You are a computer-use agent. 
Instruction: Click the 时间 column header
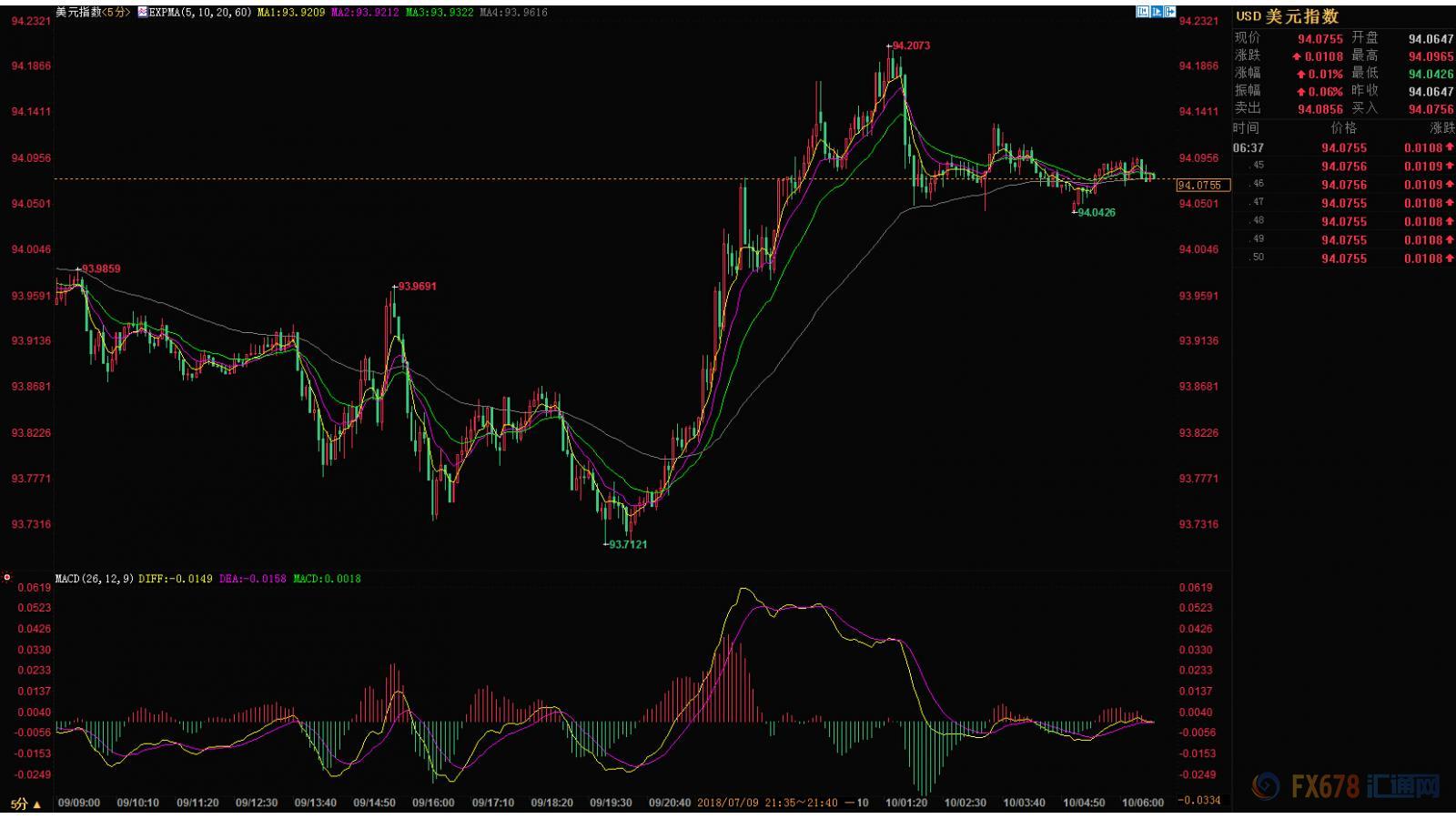tap(1247, 128)
